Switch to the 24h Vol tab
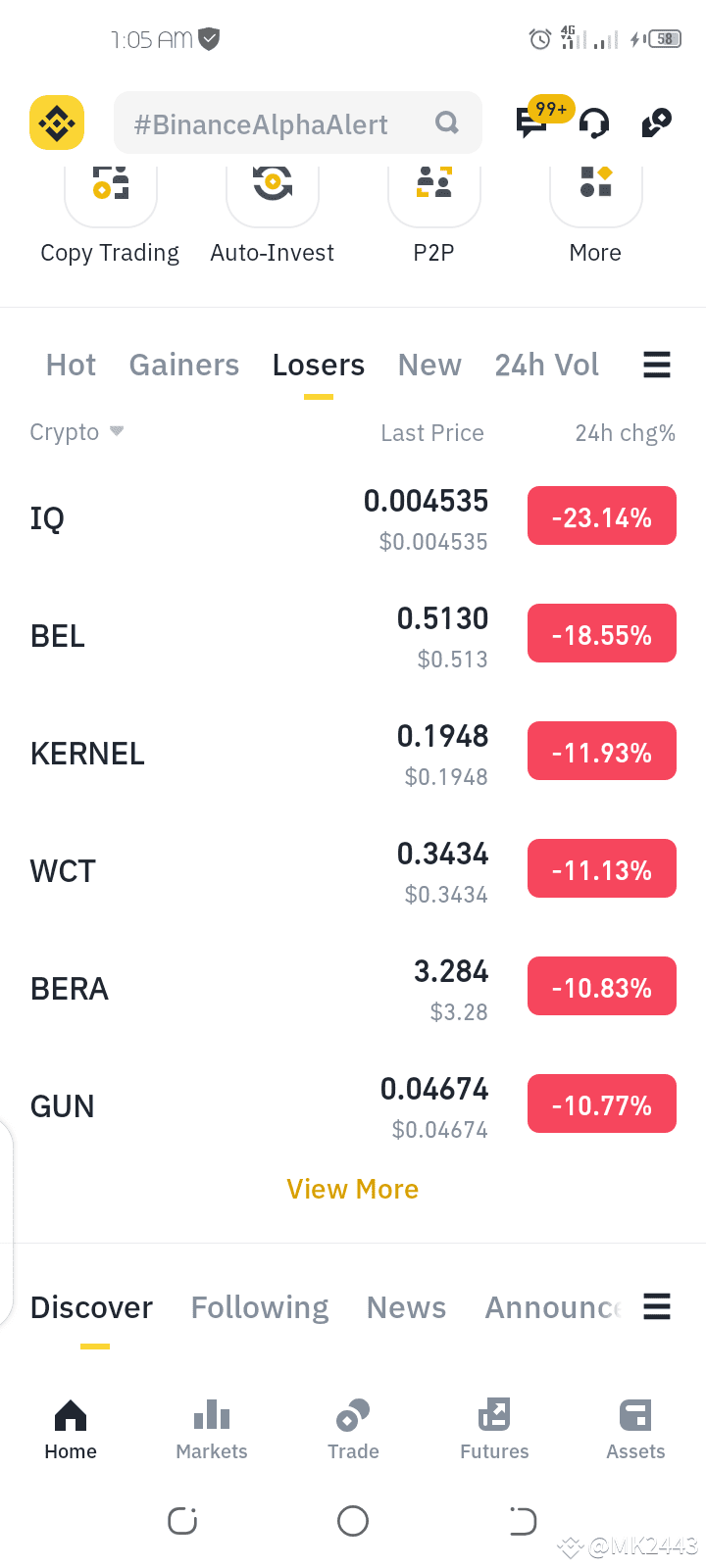Image resolution: width=706 pixels, height=1568 pixels. (x=547, y=365)
